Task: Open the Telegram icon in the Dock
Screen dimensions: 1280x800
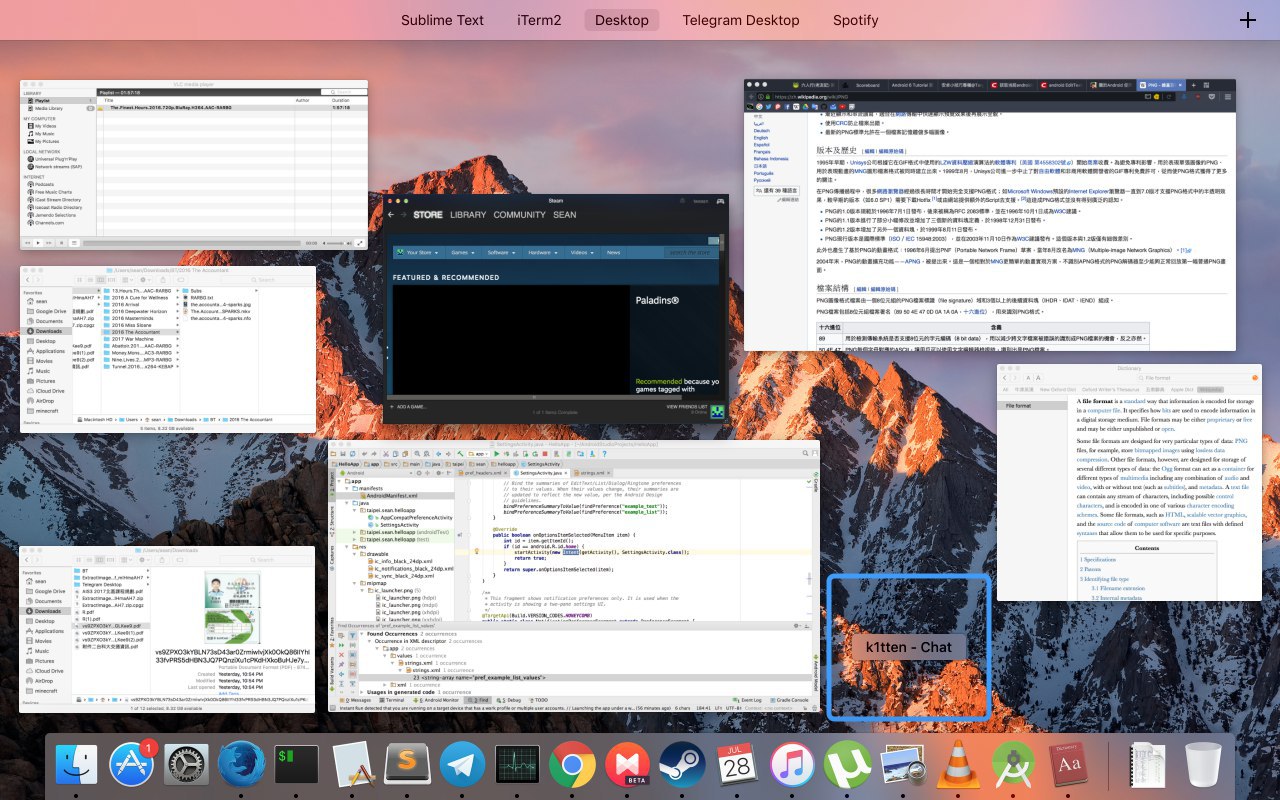Action: coord(462,766)
